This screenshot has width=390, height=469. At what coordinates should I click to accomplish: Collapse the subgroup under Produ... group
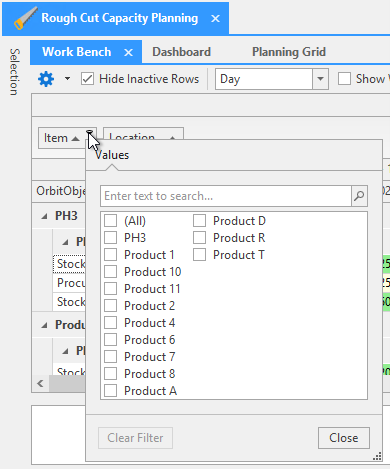click(66, 351)
